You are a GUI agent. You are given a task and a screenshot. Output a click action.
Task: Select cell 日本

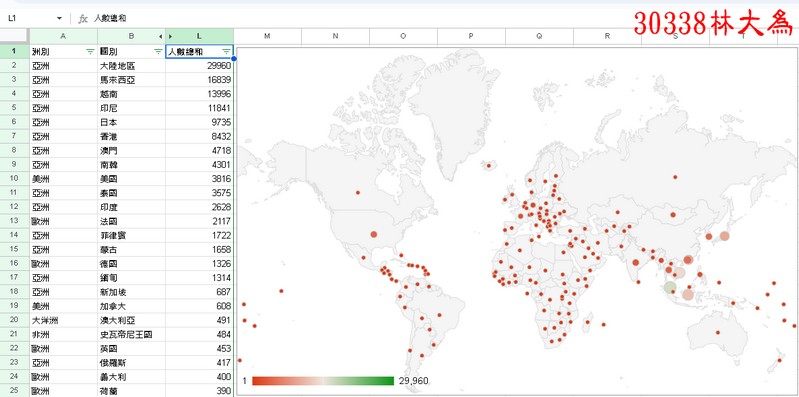click(x=131, y=122)
